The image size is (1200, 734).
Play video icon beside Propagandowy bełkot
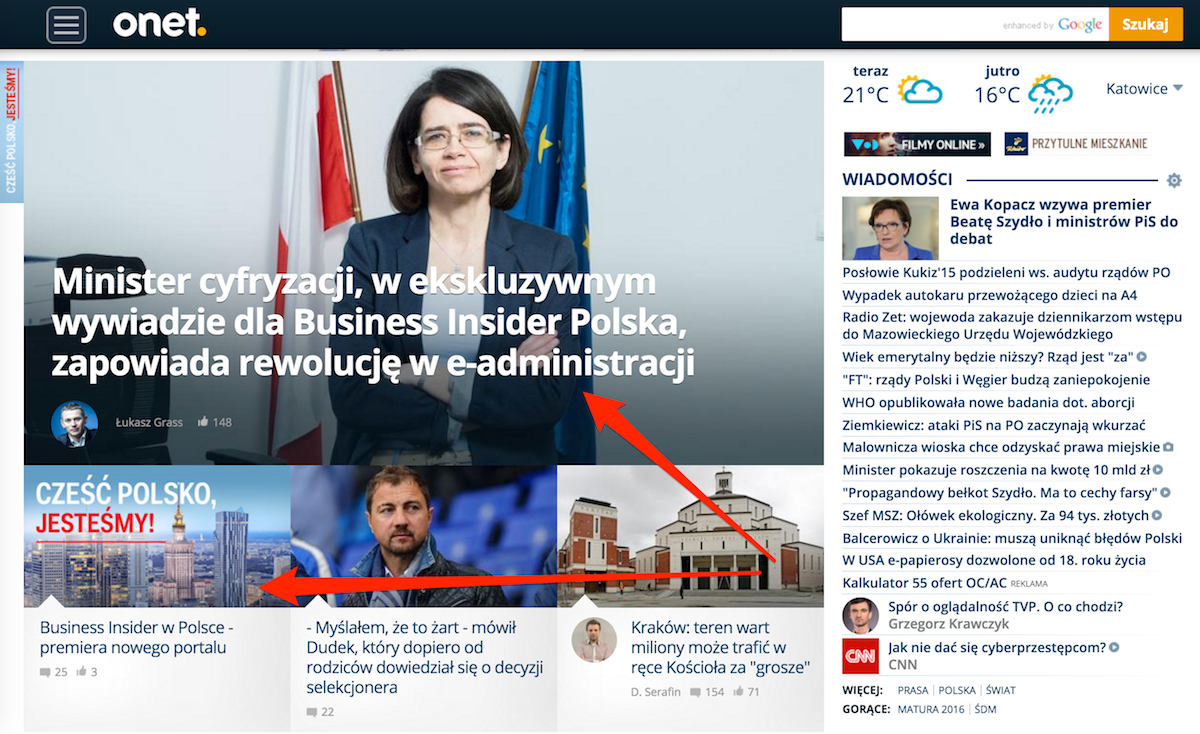1164,494
